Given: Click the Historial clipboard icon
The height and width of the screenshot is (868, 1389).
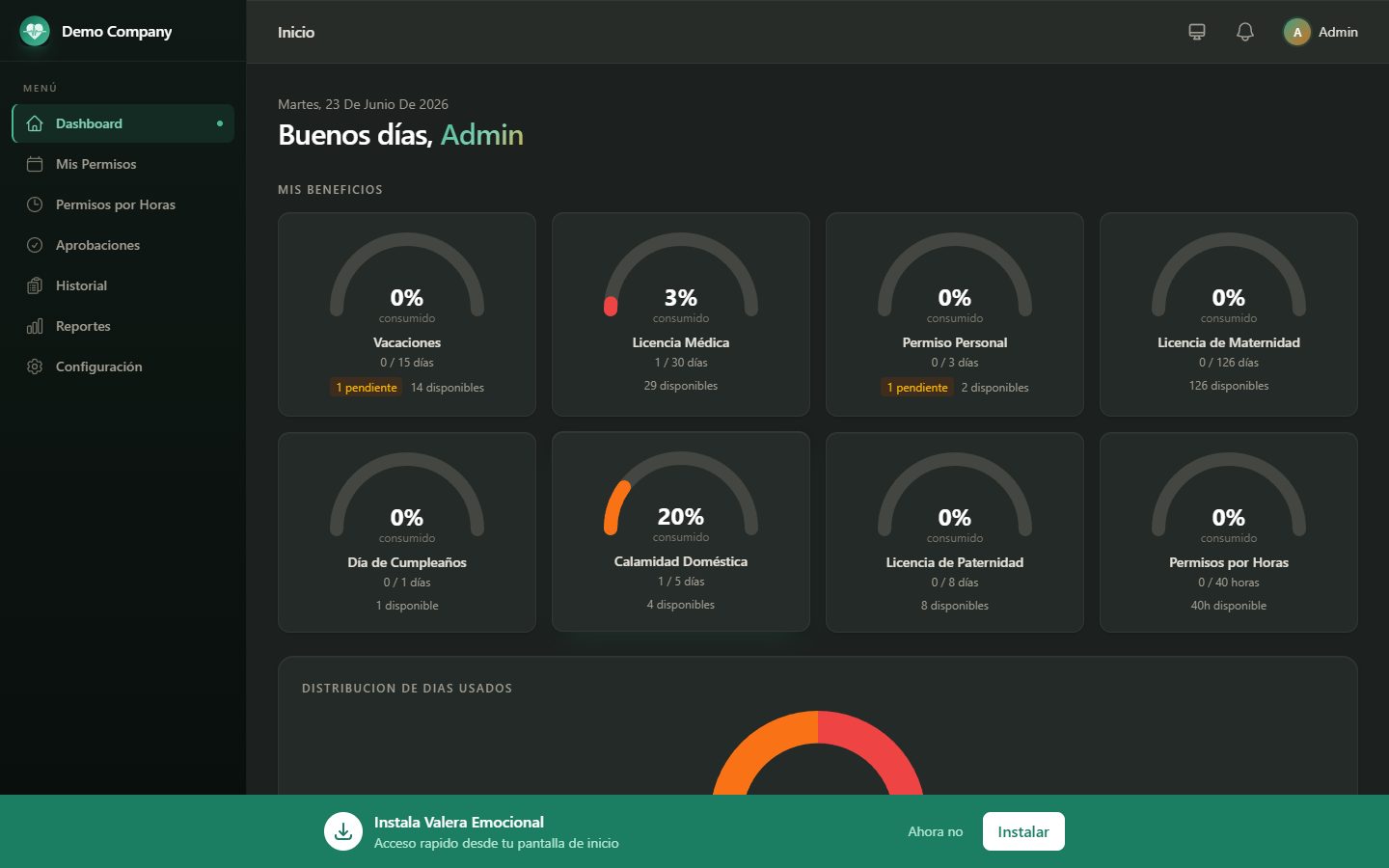Looking at the screenshot, I should tap(35, 285).
